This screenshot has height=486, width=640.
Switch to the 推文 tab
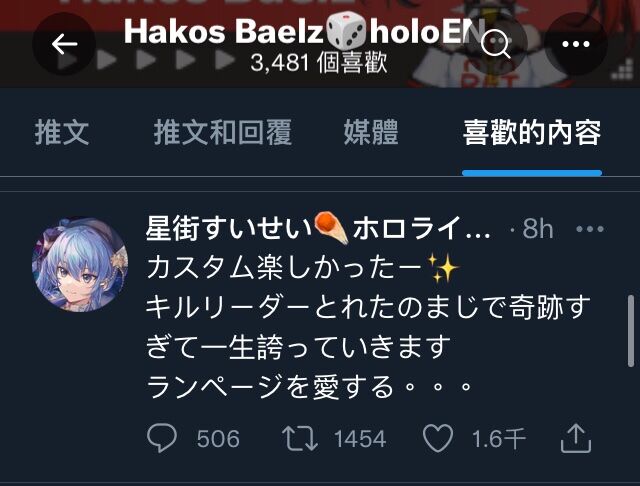coord(62,133)
